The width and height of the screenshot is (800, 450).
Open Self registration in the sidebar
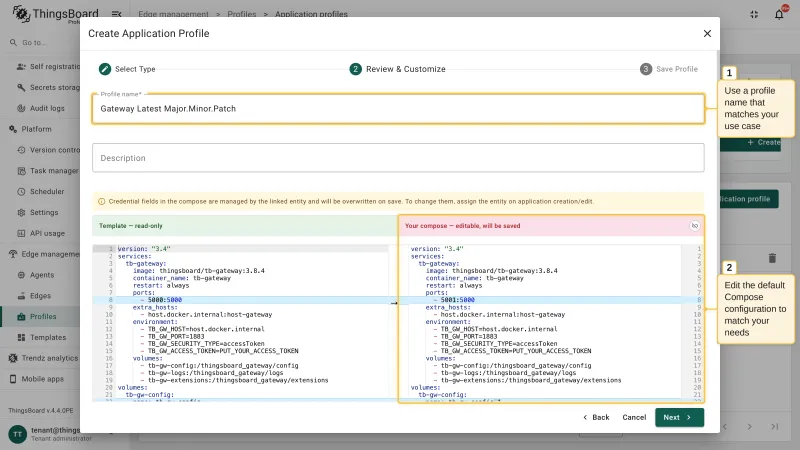pos(49,66)
